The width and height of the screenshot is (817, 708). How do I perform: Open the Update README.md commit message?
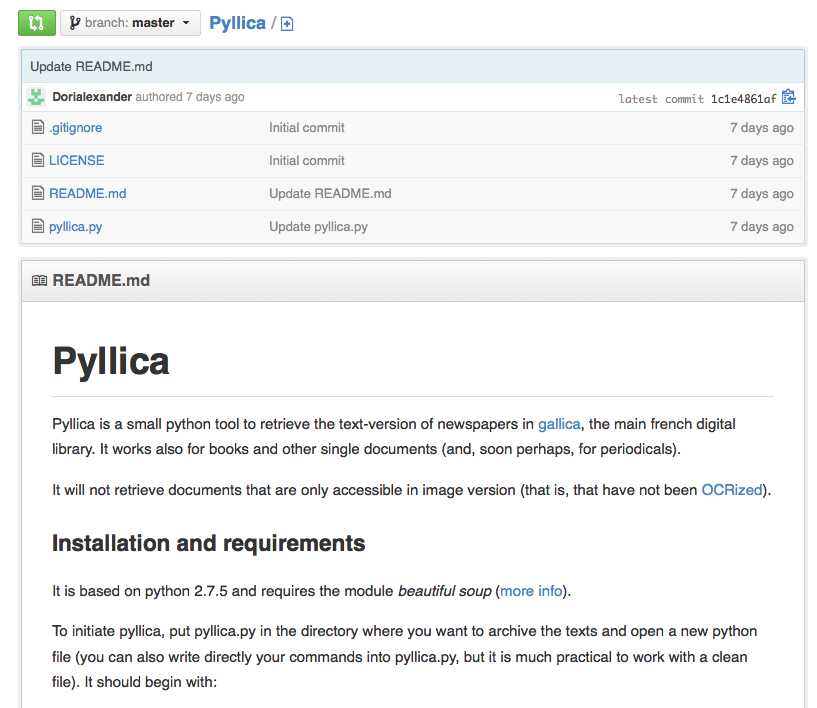click(91, 67)
